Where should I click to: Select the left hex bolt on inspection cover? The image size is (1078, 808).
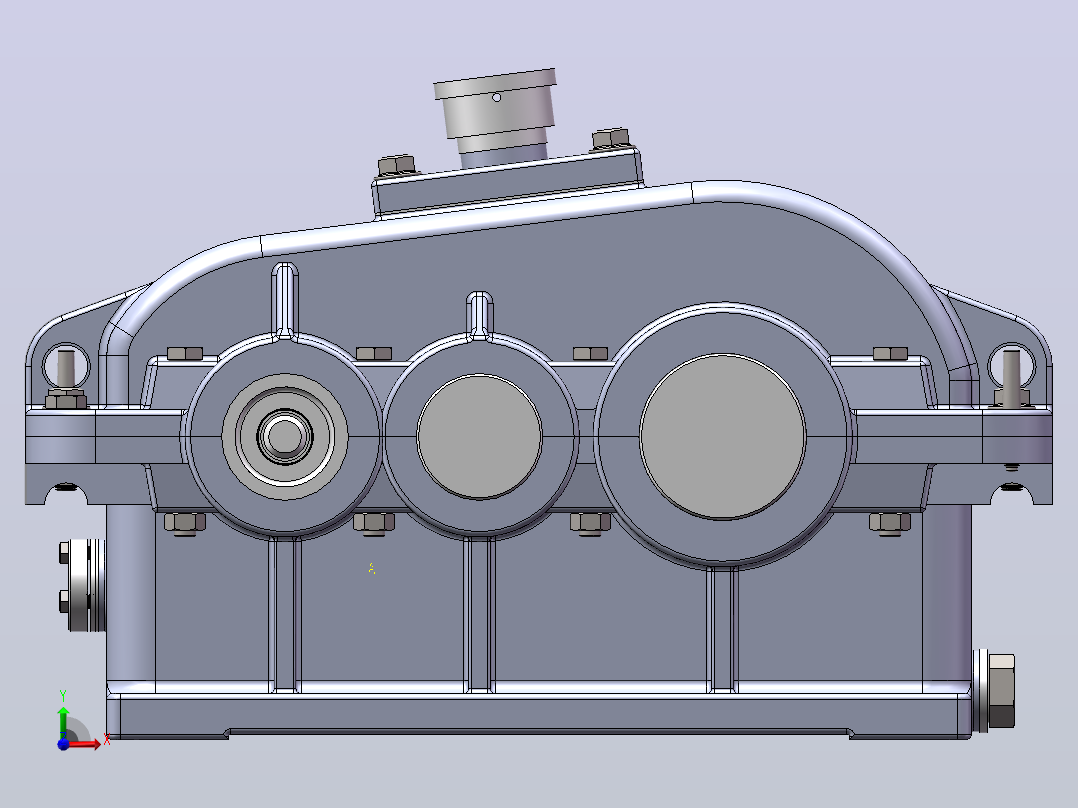coord(397,166)
